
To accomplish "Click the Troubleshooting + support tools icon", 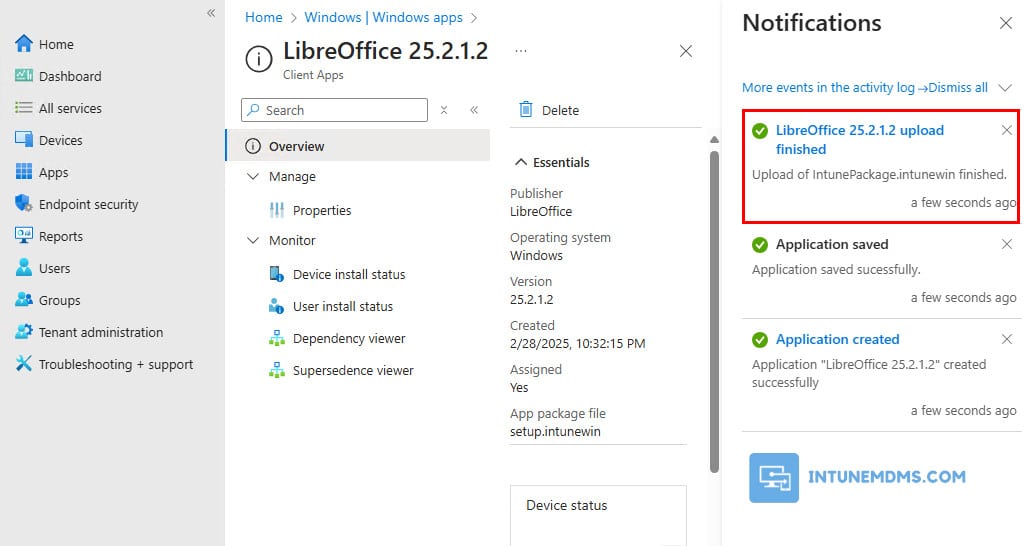I will coord(24,364).
